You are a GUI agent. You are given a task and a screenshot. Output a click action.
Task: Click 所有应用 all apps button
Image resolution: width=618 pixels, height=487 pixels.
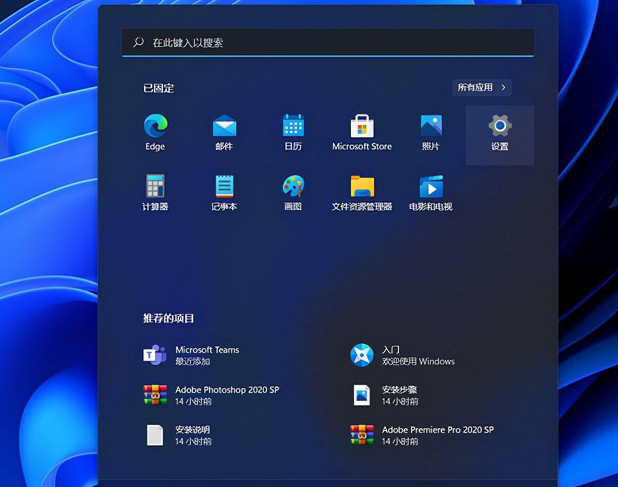coord(476,88)
